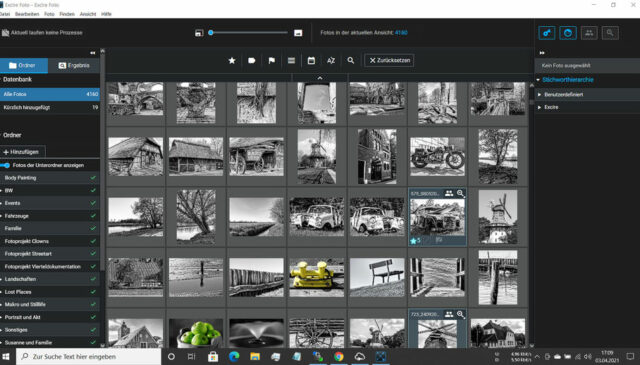Open search panel icon top right

(x=610, y=33)
